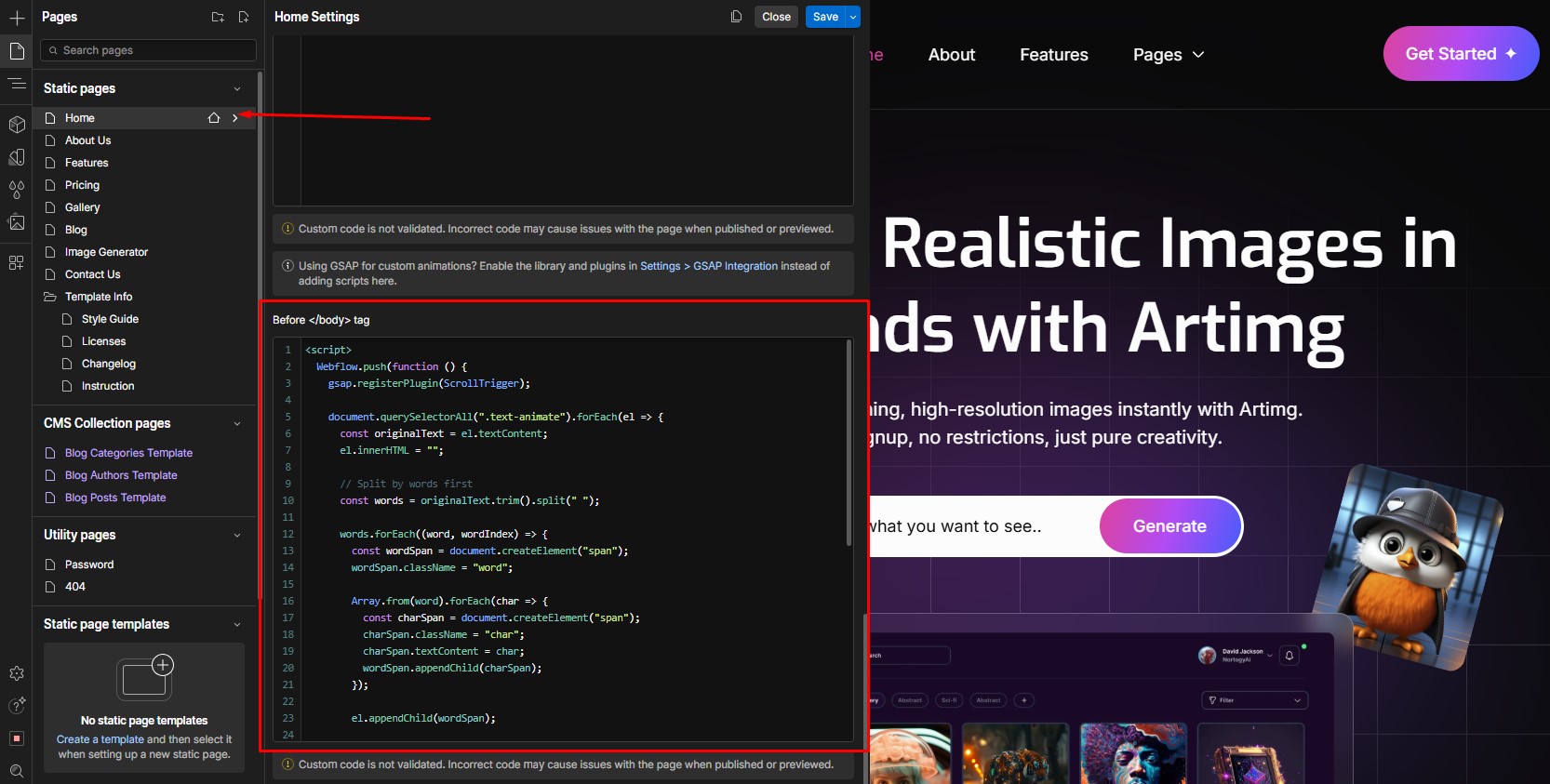Viewport: 1550px width, 784px height.
Task: Expand the Pages dropdown in site nav
Action: click(1169, 55)
